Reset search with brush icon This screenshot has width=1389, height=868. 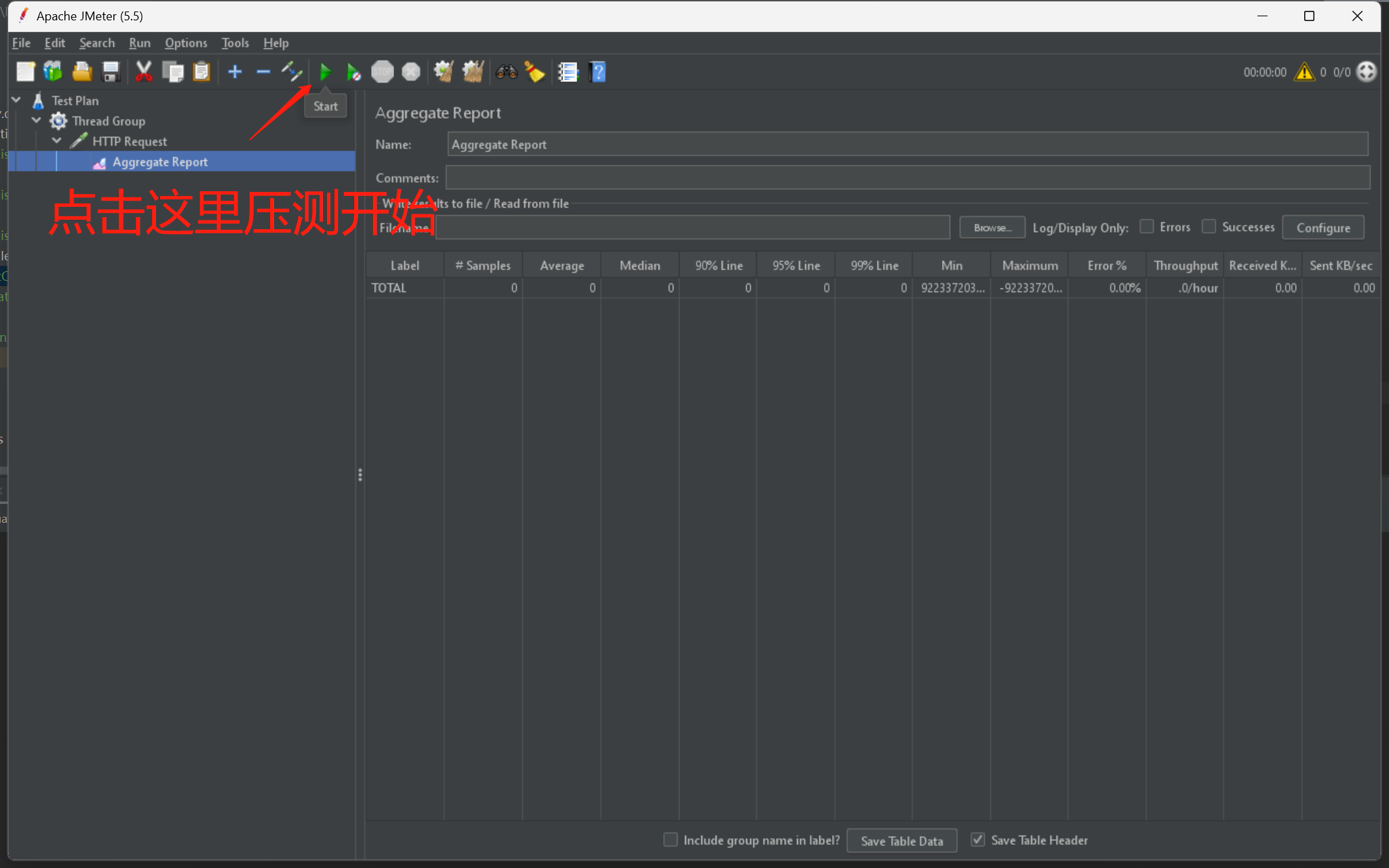[x=534, y=72]
